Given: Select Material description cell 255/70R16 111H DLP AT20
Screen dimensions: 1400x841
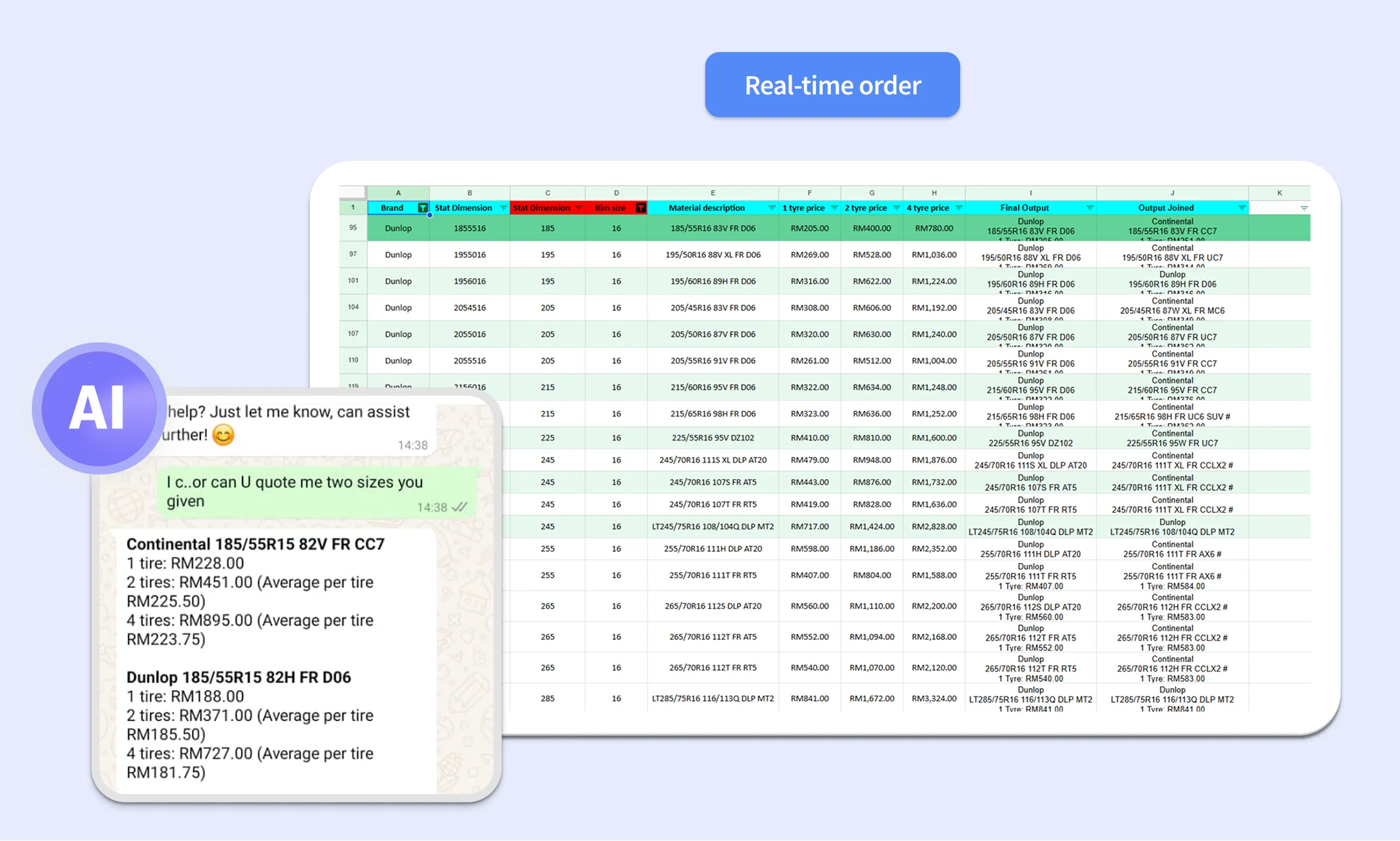Looking at the screenshot, I should [x=713, y=549].
